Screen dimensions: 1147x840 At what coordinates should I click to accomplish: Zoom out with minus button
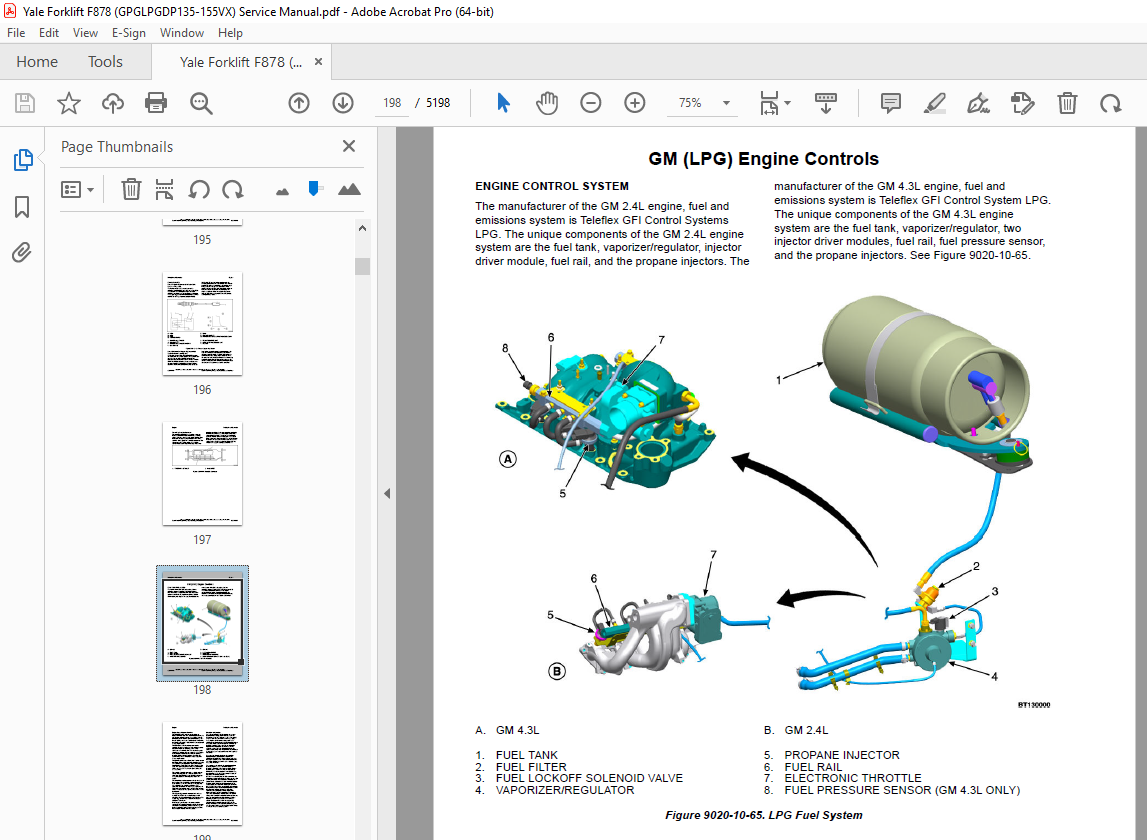590,103
